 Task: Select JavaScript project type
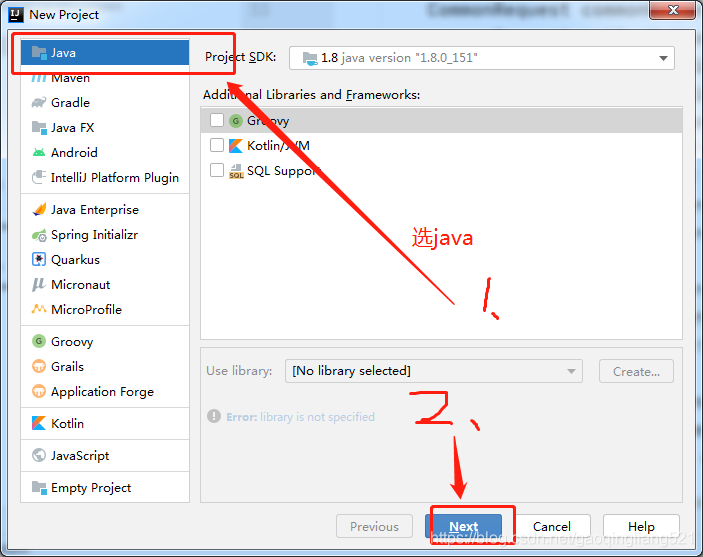pos(105,456)
